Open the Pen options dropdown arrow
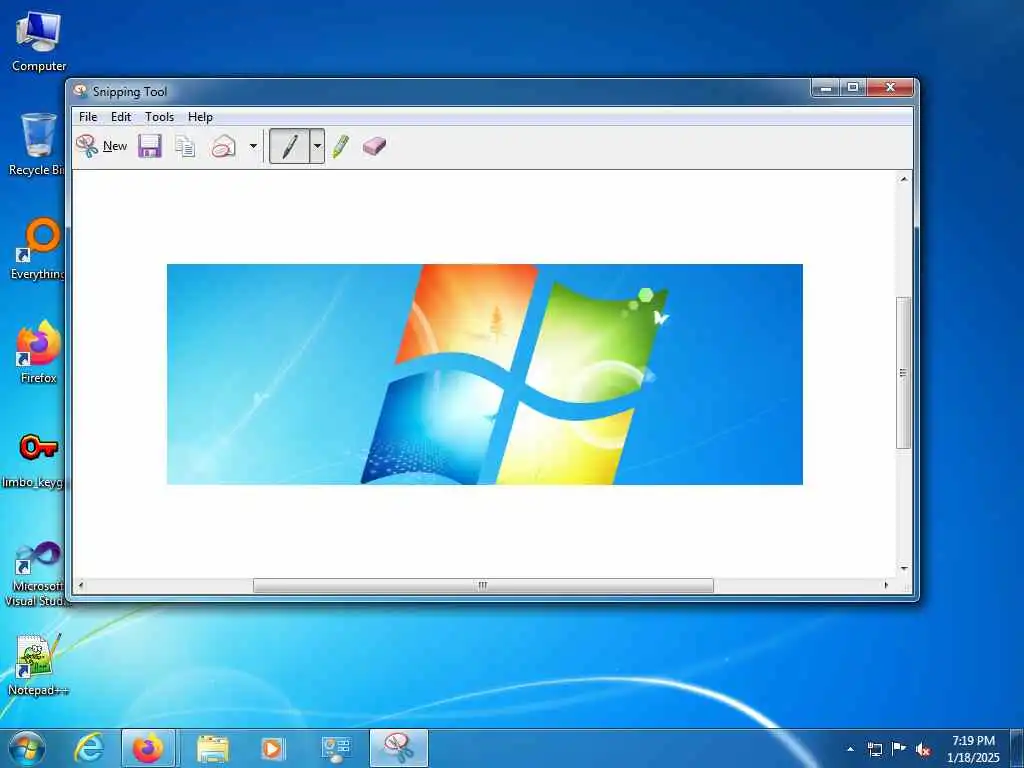Screen dimensions: 1024x768 (317, 146)
